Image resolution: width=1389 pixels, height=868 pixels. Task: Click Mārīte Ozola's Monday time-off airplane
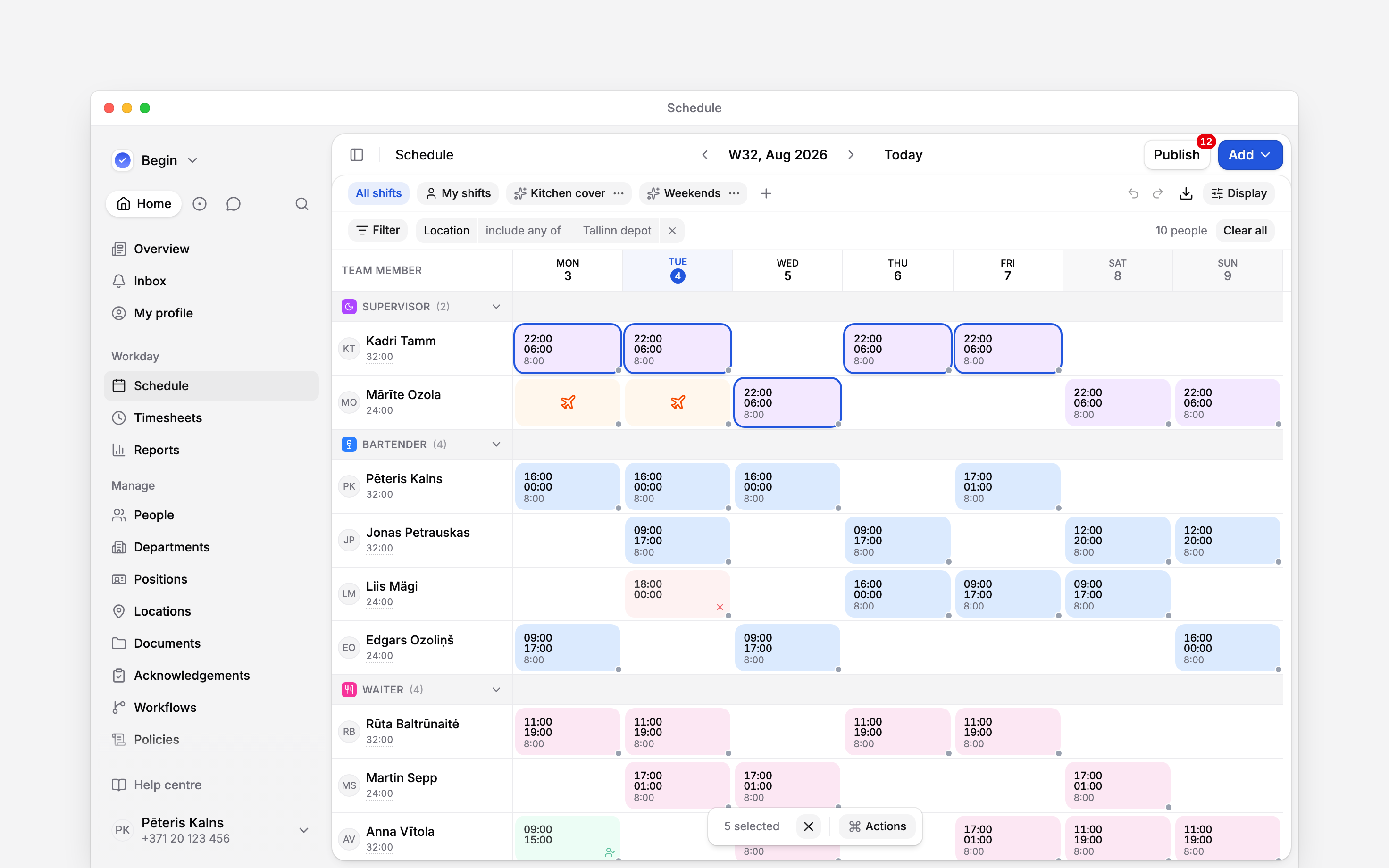click(x=568, y=402)
